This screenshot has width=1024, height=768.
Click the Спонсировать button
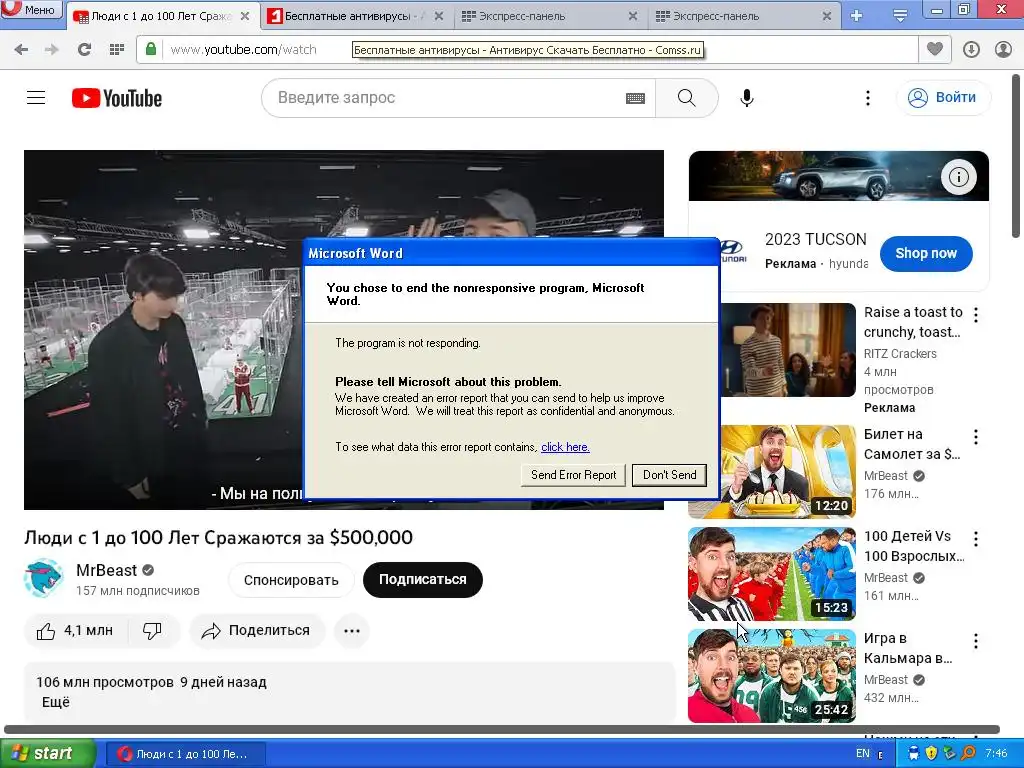[291, 580]
